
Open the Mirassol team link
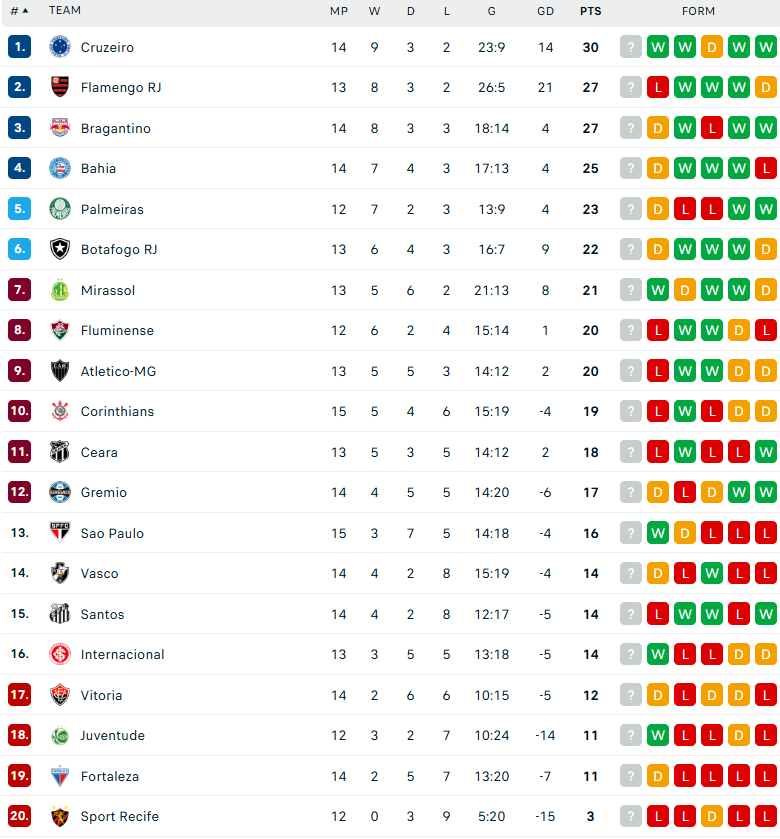(108, 290)
